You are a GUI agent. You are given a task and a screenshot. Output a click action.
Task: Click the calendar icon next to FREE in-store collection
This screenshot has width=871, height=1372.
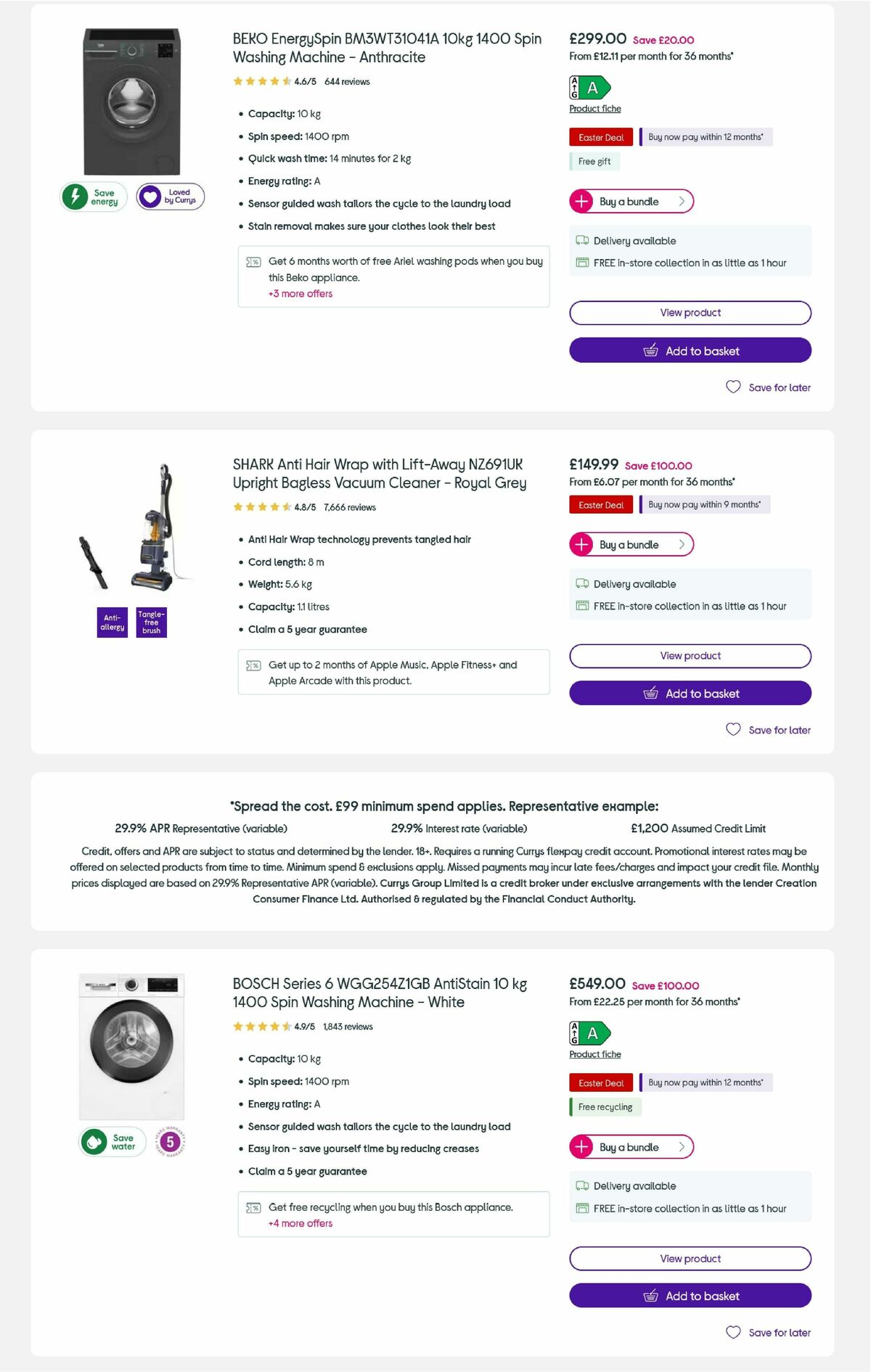click(x=581, y=263)
